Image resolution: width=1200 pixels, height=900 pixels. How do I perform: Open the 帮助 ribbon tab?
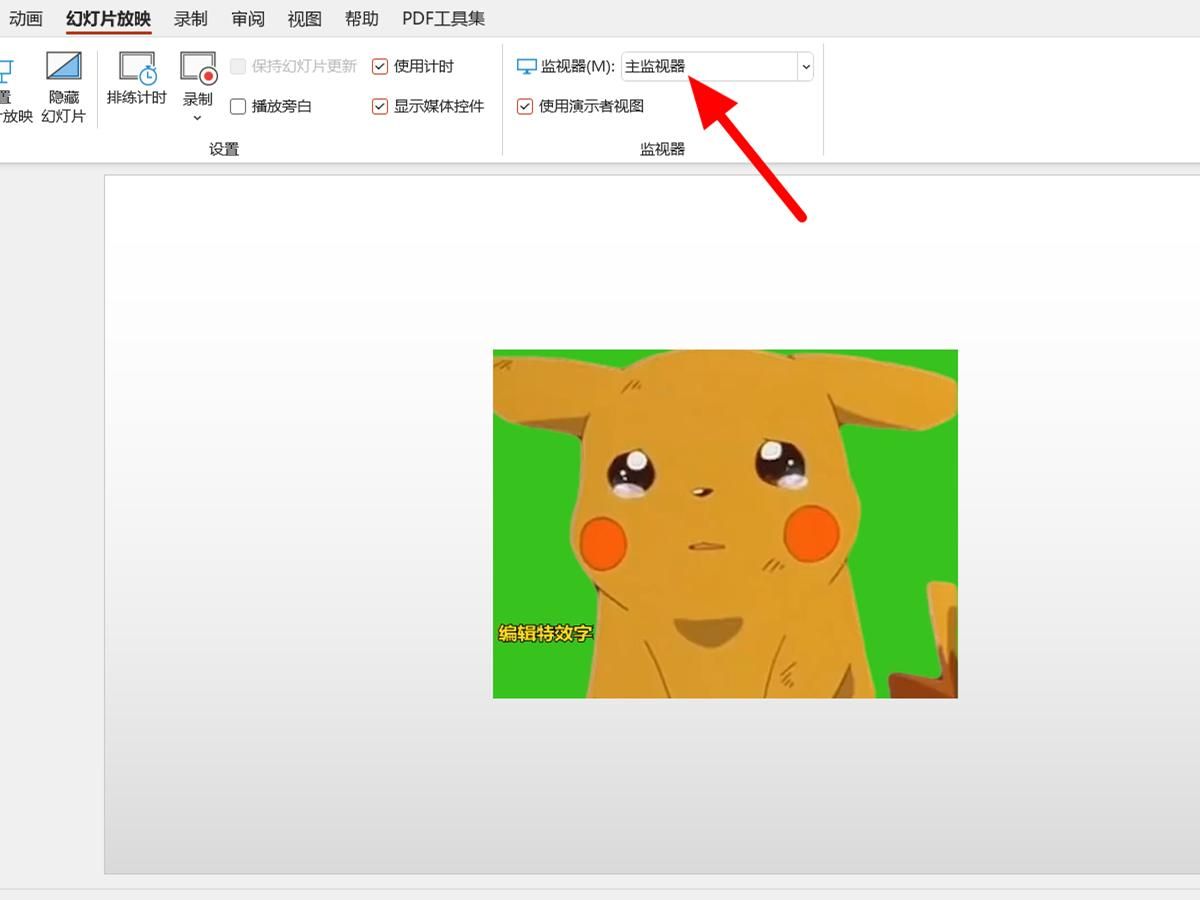361,18
